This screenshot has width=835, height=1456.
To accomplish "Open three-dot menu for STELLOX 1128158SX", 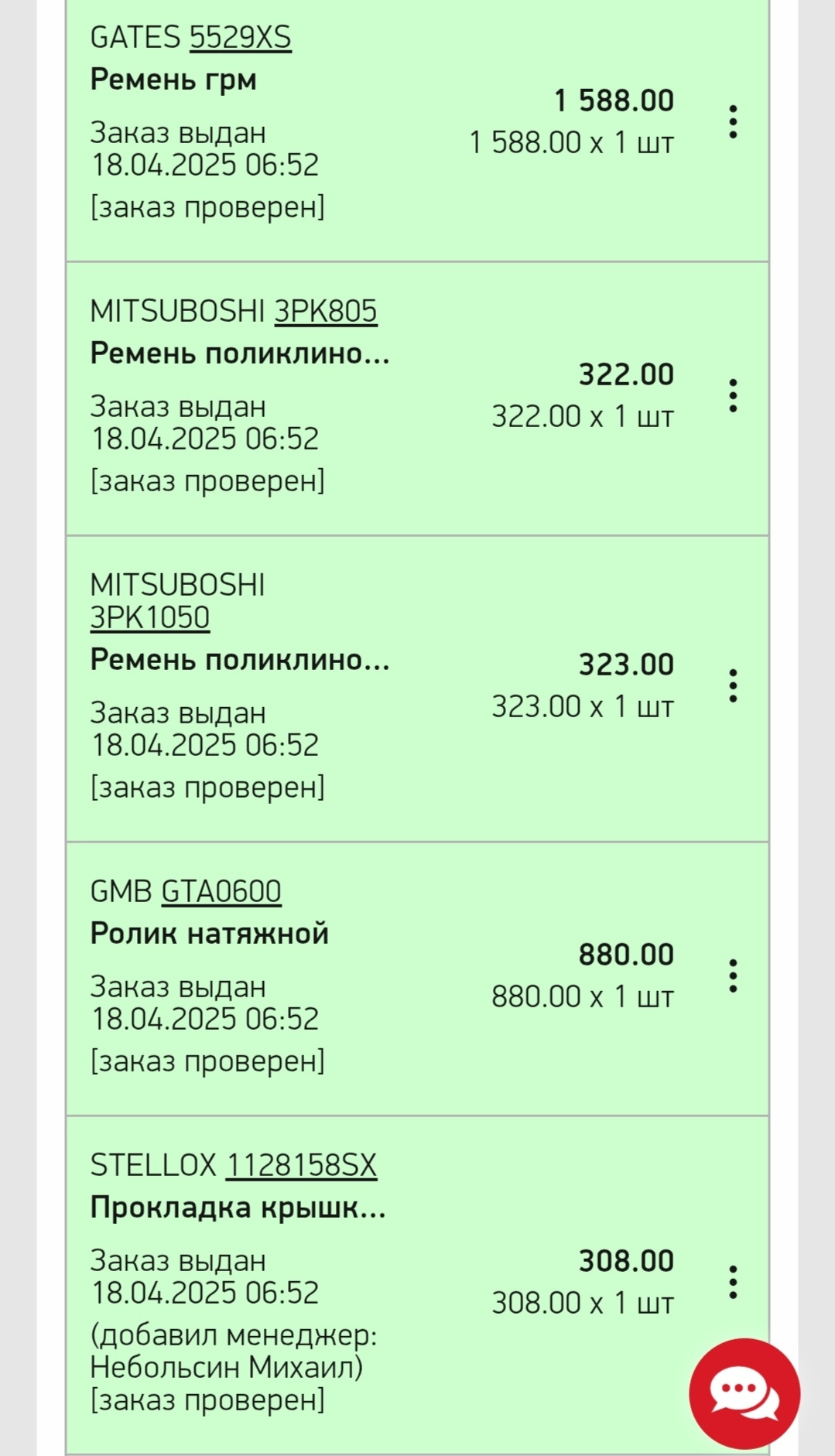I will pyautogui.click(x=732, y=1283).
